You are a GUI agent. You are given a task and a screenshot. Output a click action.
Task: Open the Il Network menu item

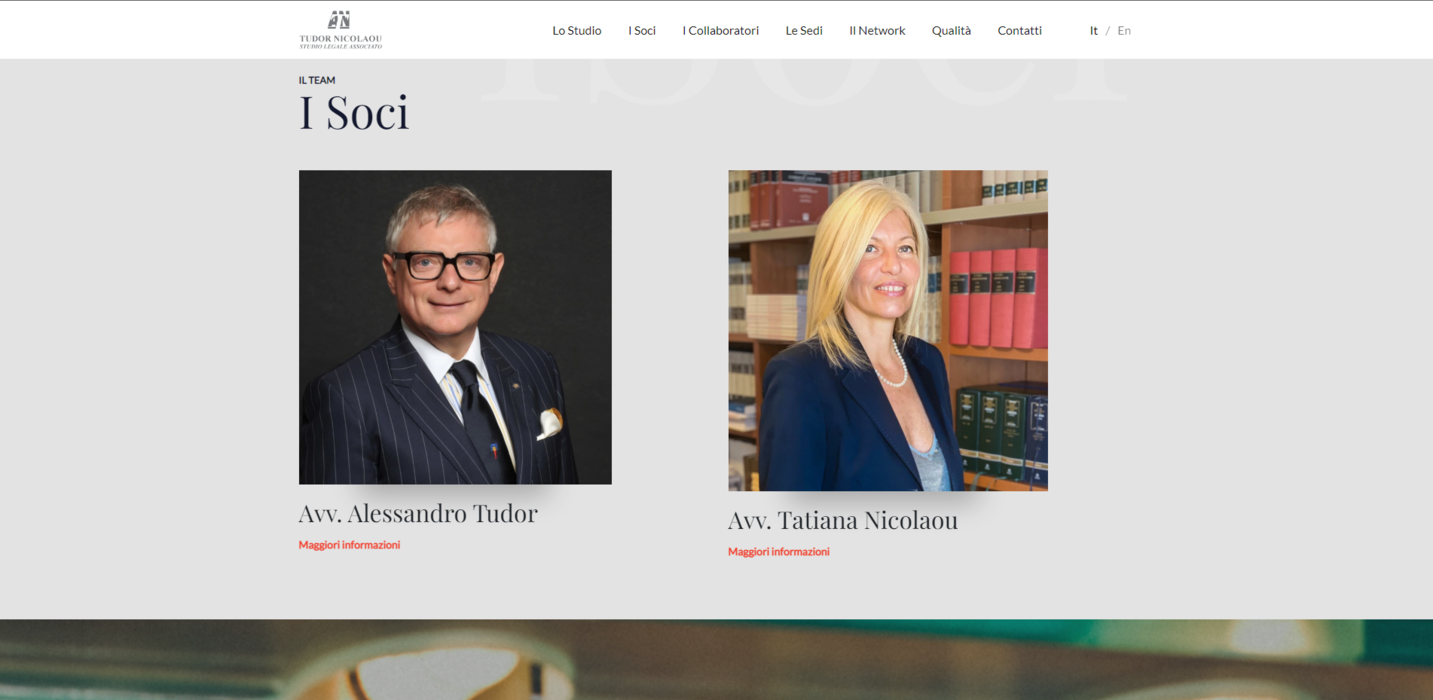877,30
